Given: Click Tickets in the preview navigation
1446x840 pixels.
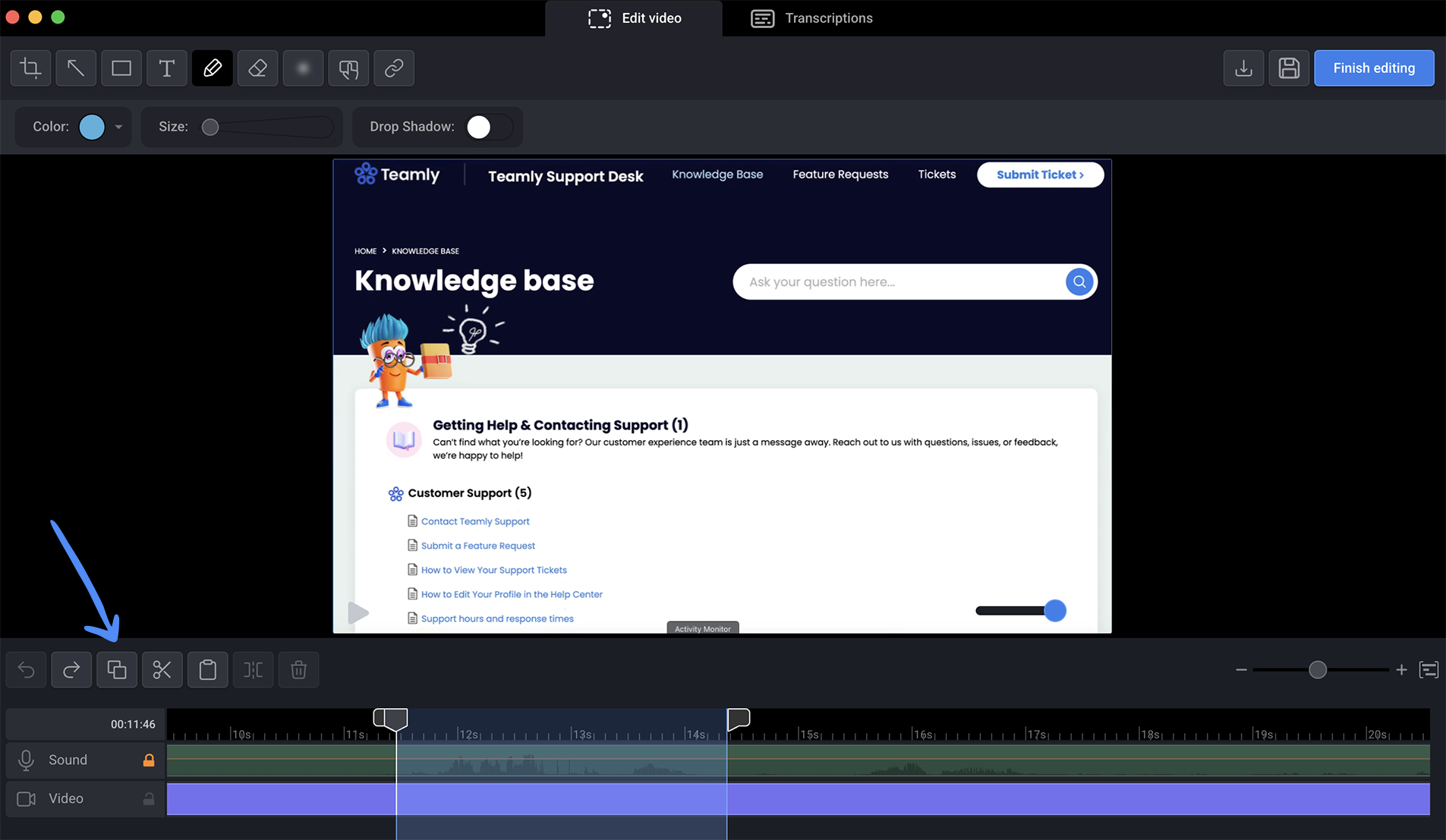Looking at the screenshot, I should (937, 175).
